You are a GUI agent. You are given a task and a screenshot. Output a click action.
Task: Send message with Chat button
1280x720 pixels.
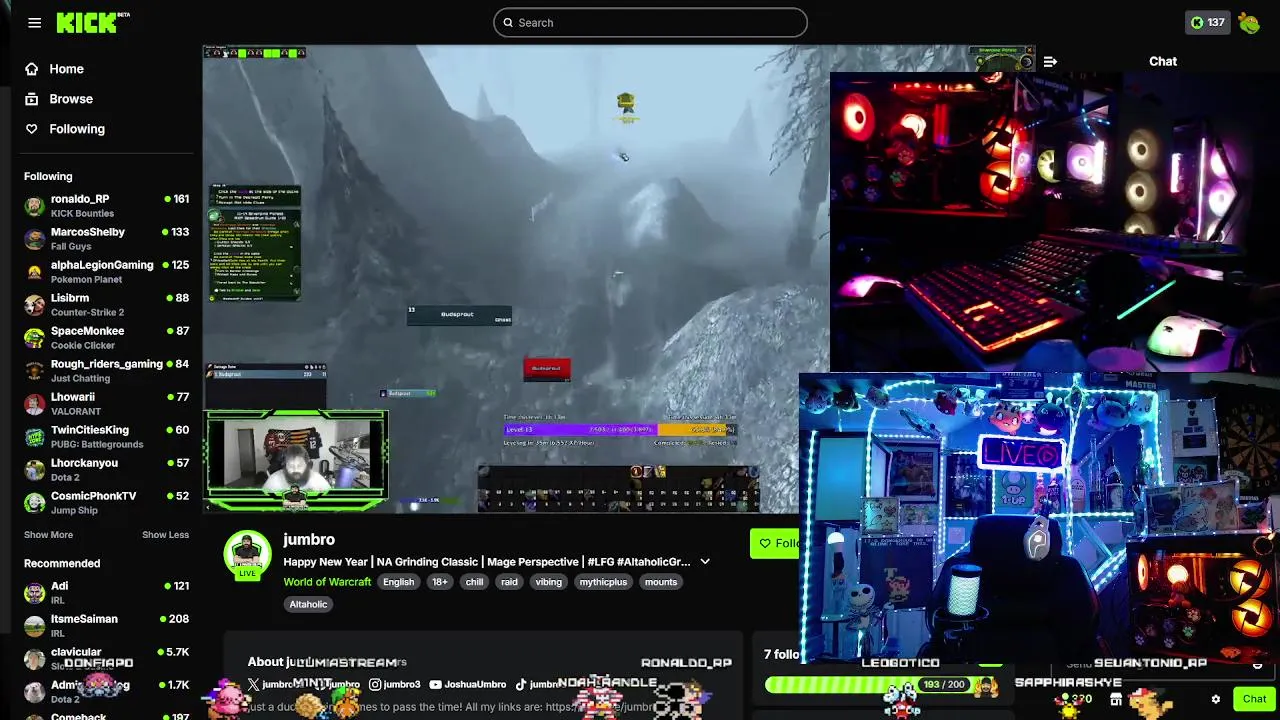(1254, 700)
